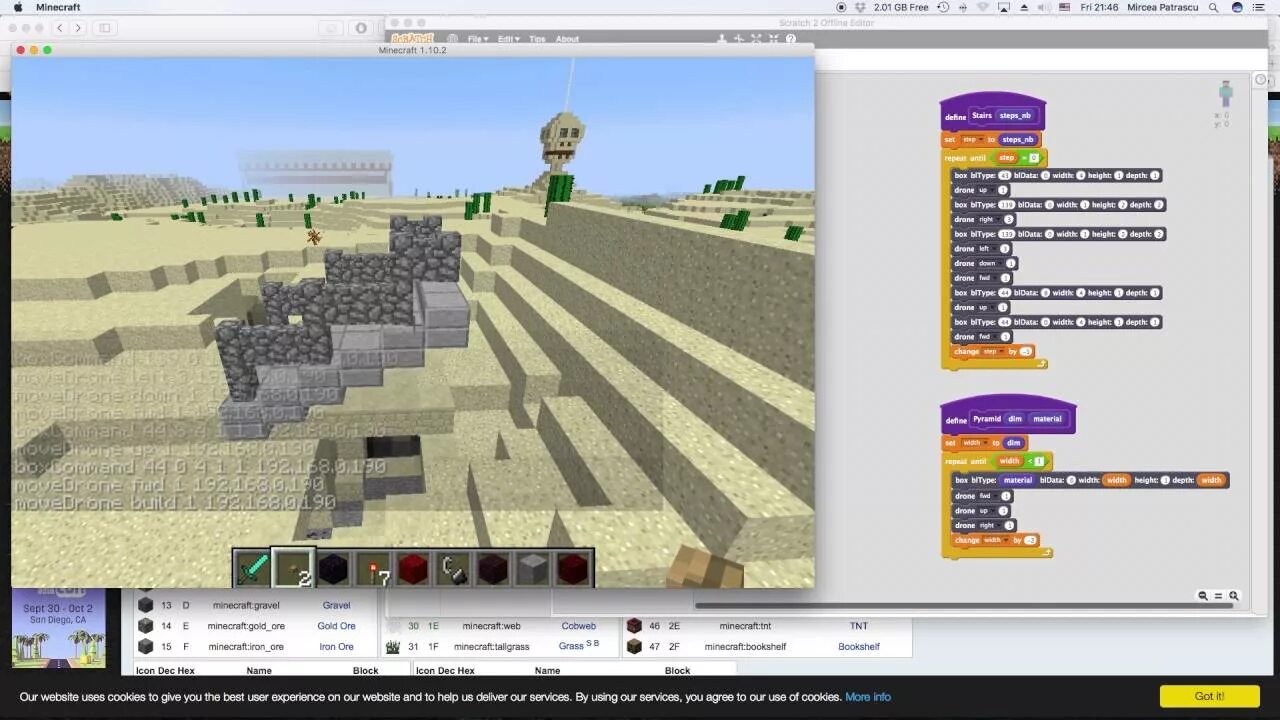
Task: Click the Scratch language globe icon
Action: pyautogui.click(x=452, y=39)
